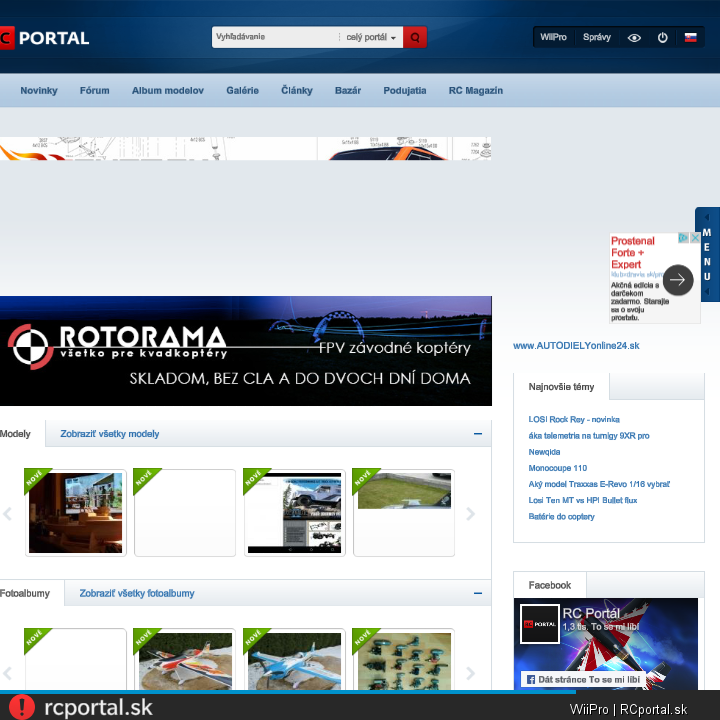Visit www.AUTODIELYonline24.sk link

point(576,346)
